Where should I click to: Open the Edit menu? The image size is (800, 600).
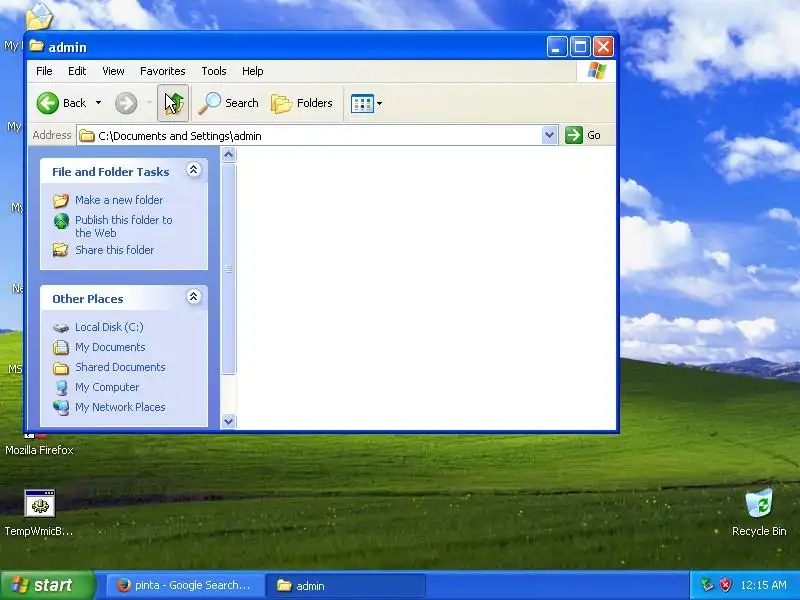[77, 71]
